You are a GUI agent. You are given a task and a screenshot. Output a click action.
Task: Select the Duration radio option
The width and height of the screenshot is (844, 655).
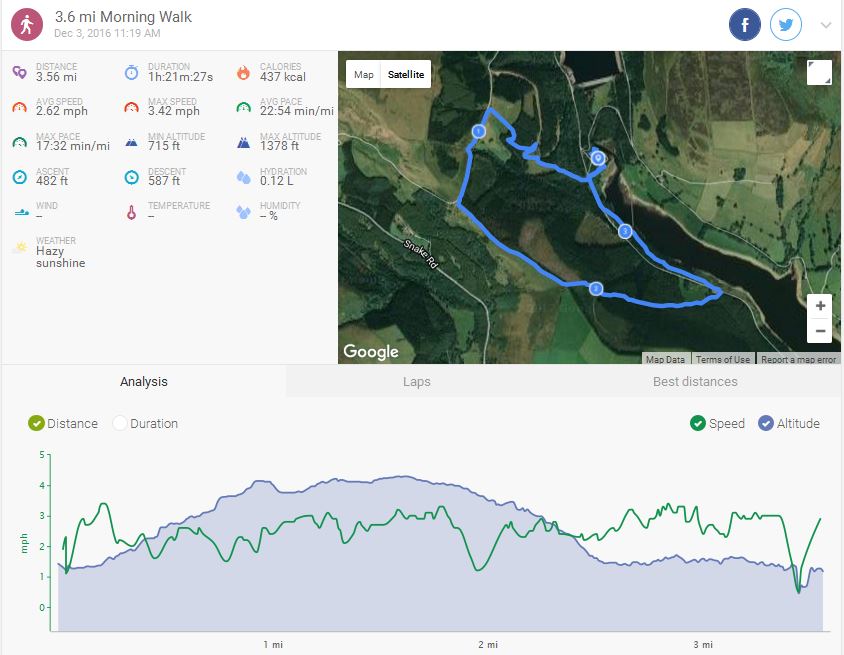[120, 423]
